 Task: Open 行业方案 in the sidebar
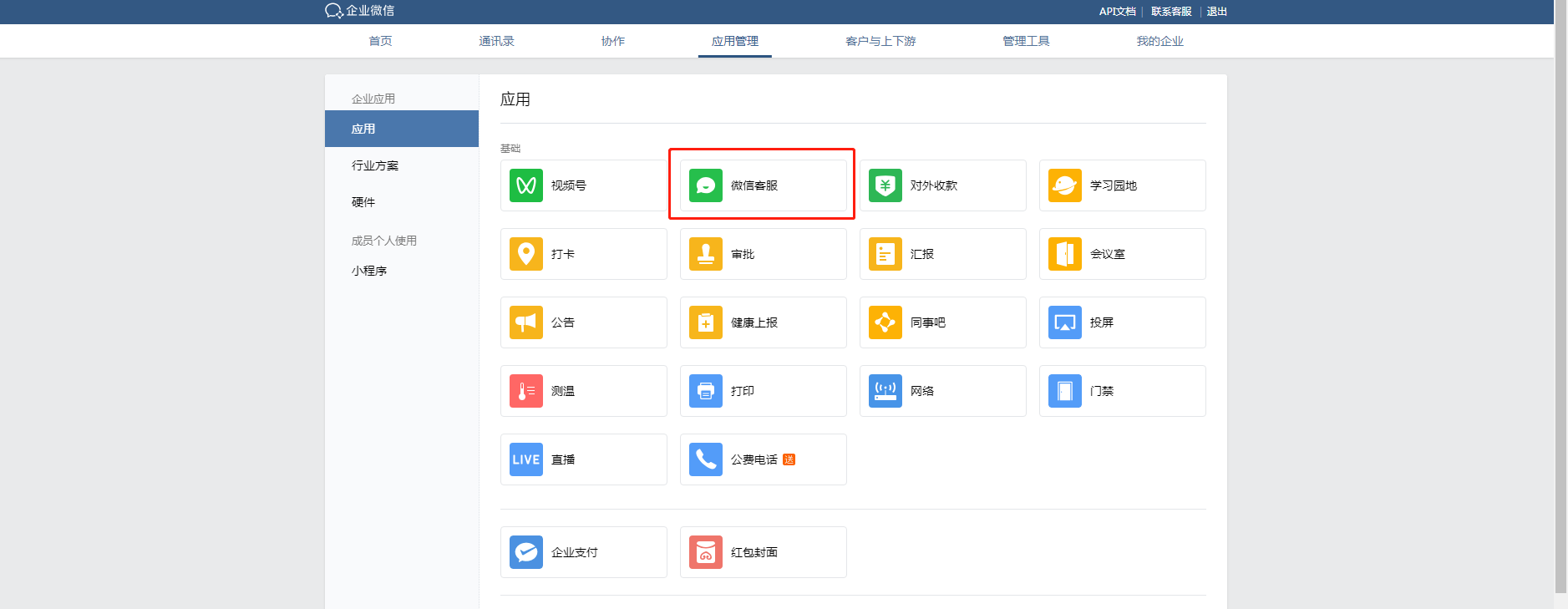click(x=375, y=165)
